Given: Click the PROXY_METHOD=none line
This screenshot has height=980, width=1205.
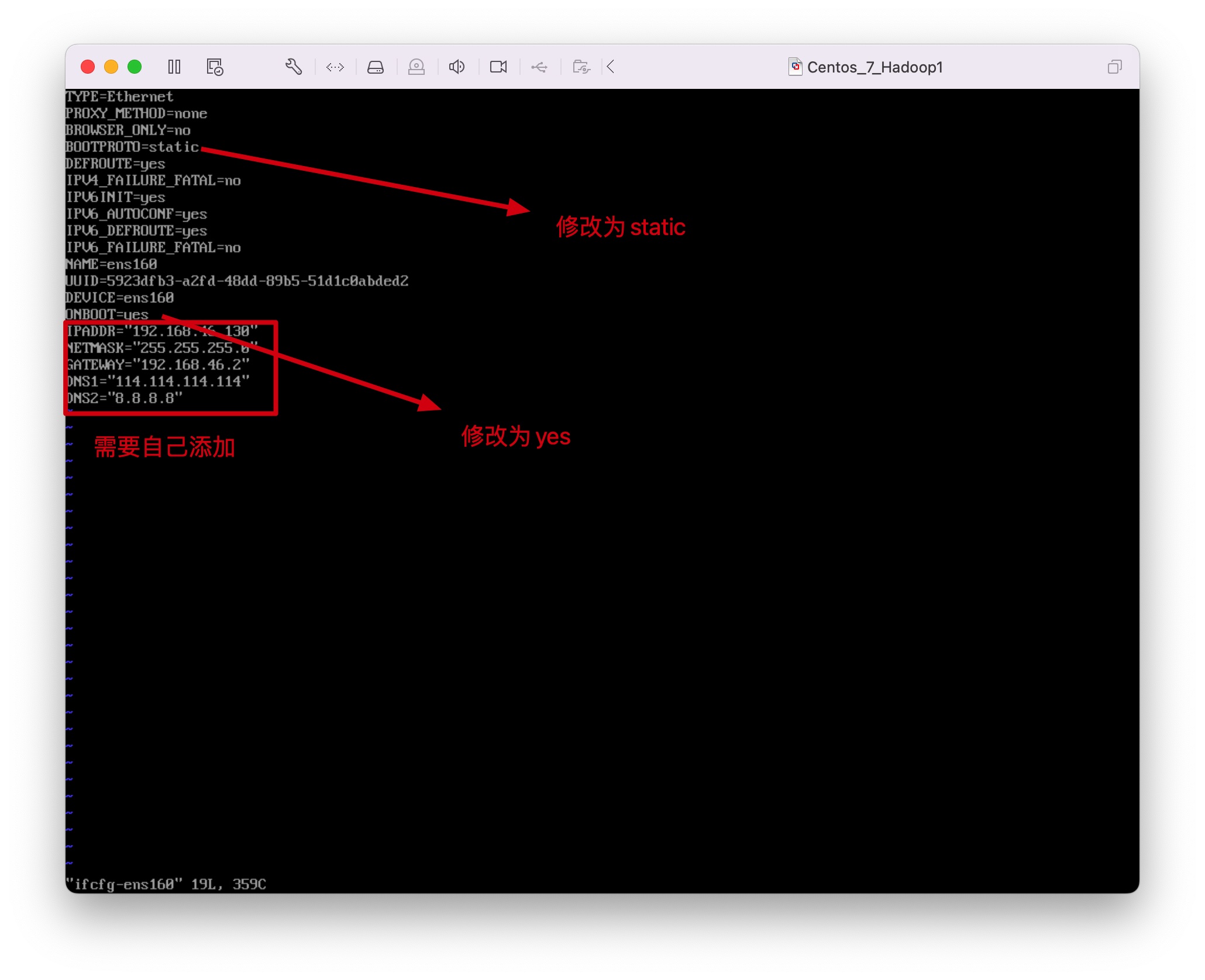Looking at the screenshot, I should [x=136, y=113].
